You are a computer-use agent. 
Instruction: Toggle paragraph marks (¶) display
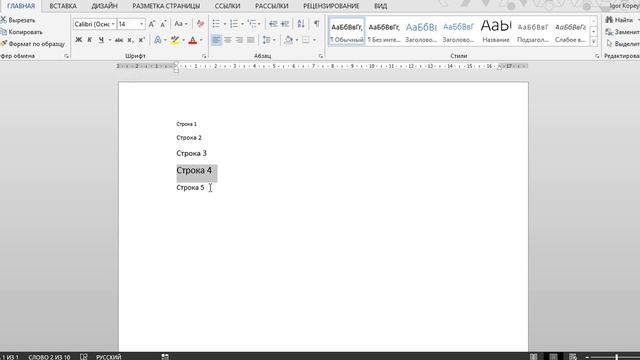[316, 24]
